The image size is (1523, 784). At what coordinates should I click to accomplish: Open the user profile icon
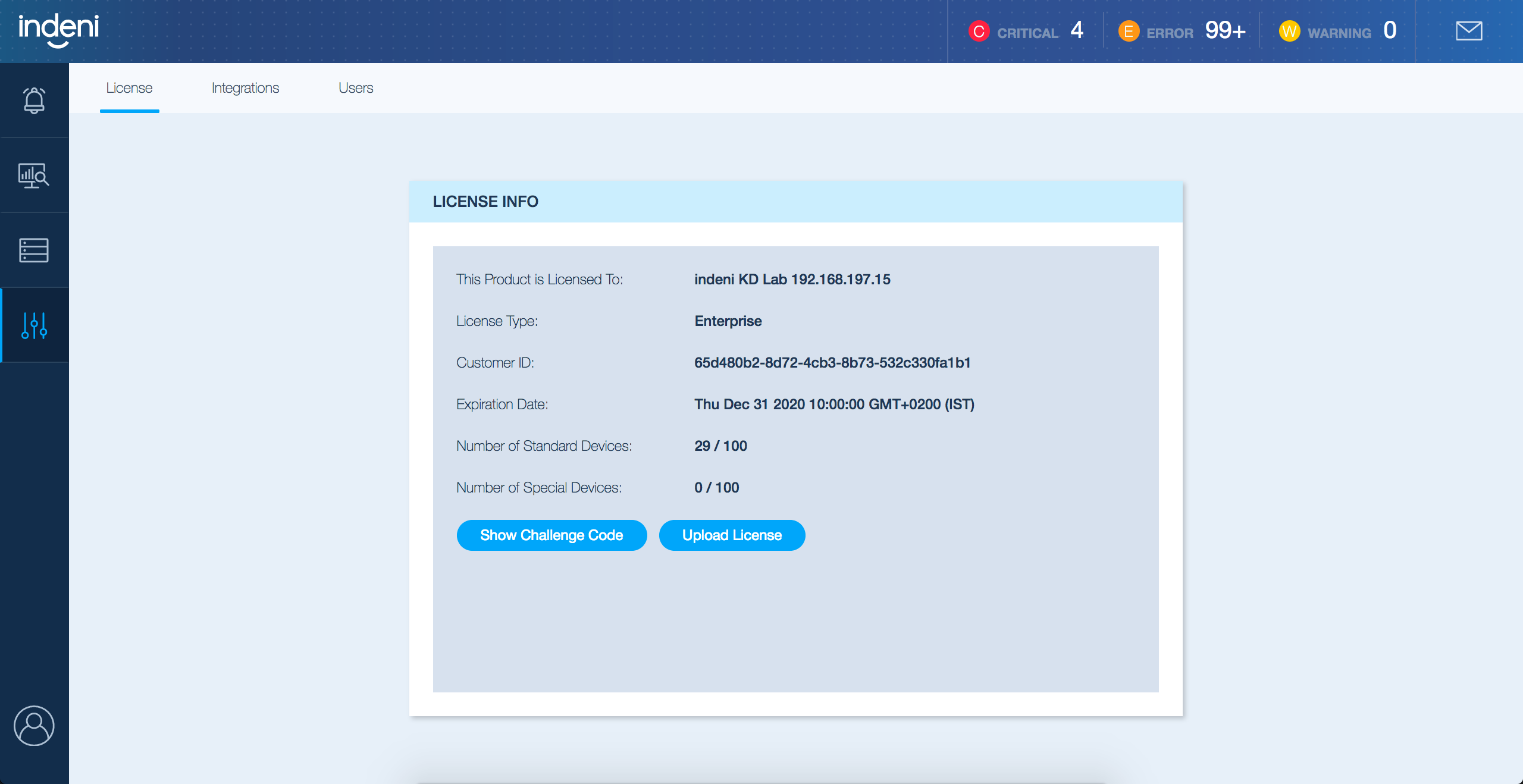[34, 726]
